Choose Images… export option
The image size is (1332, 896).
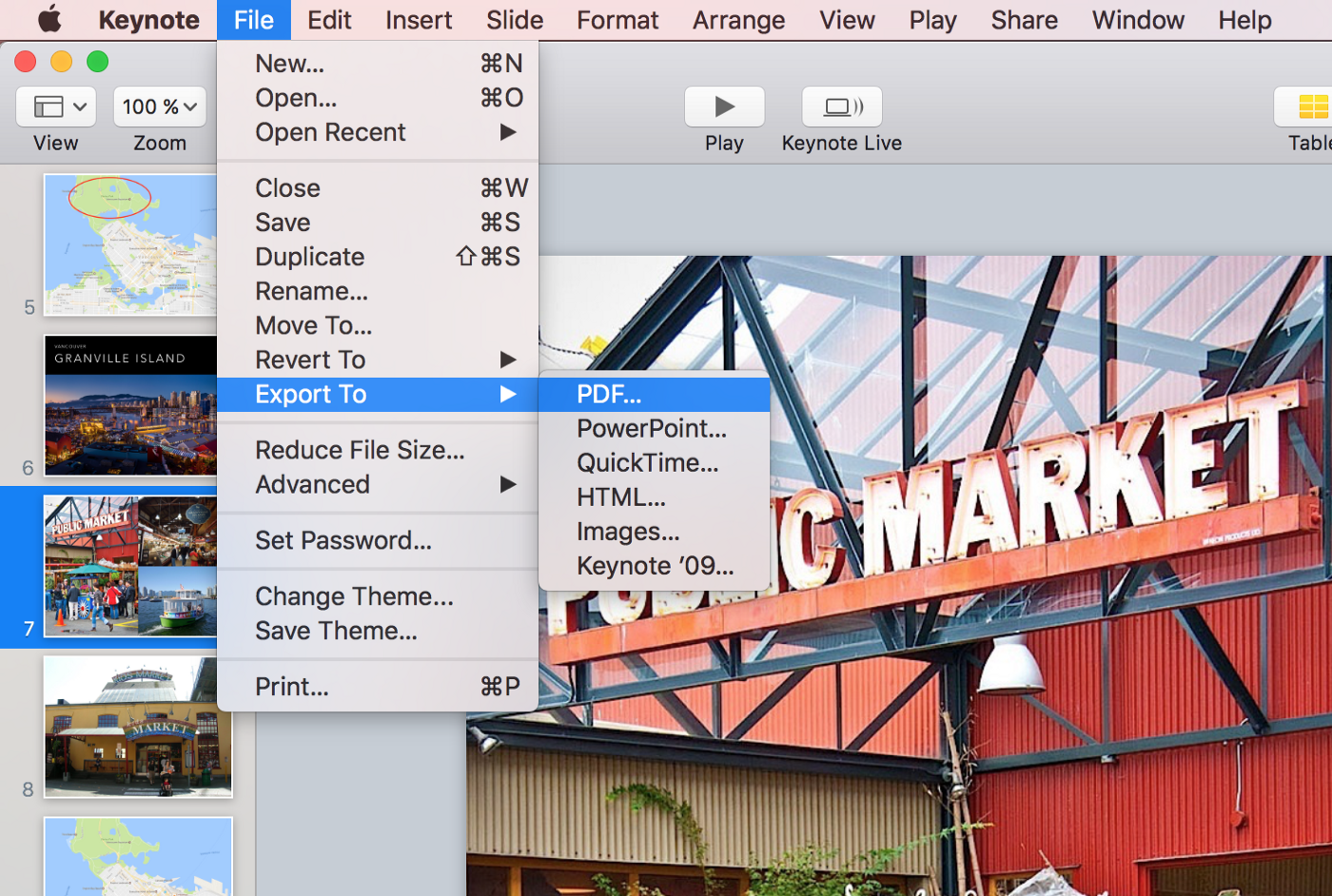point(628,531)
